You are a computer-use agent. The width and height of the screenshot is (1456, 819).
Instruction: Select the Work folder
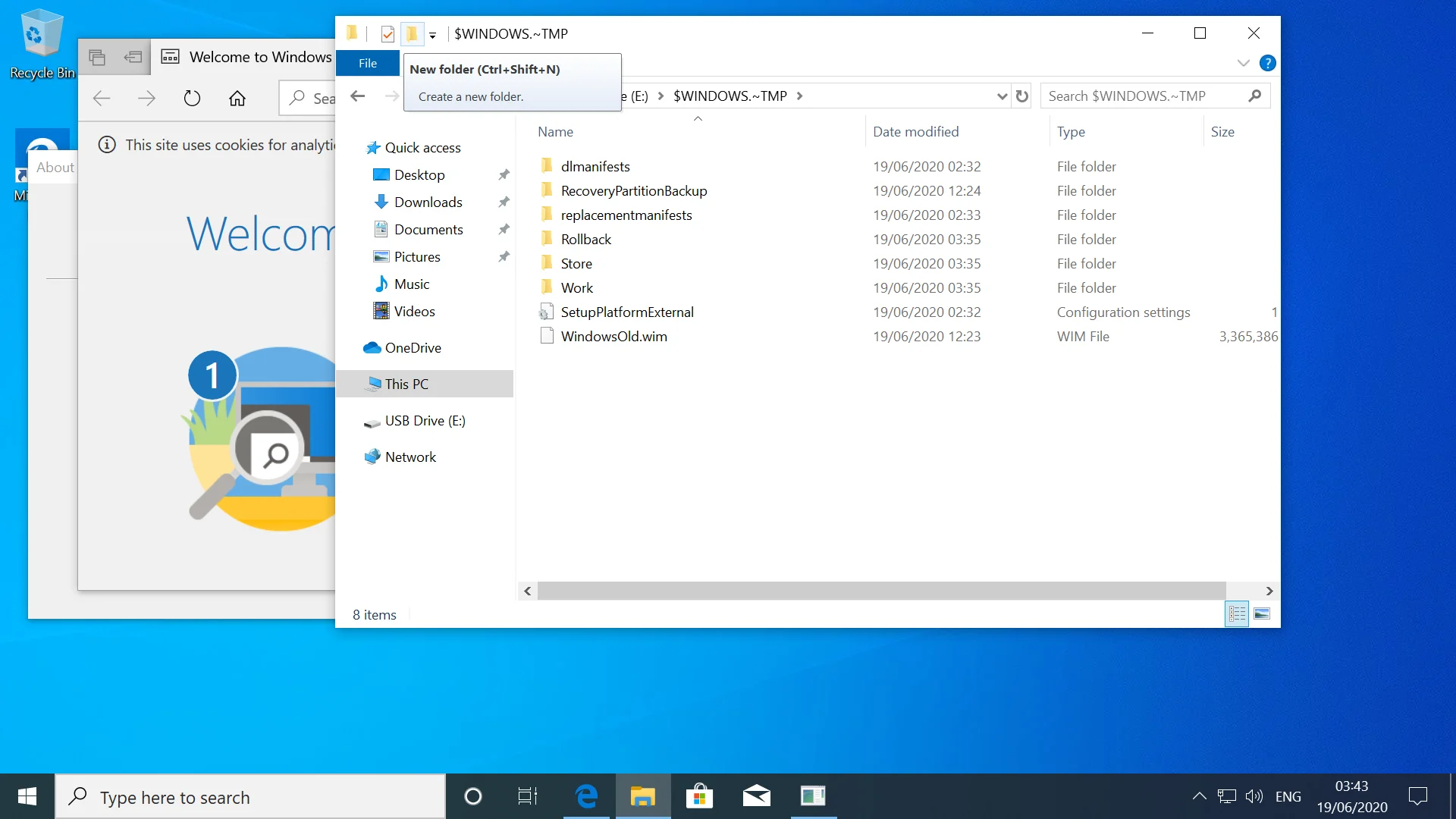point(576,287)
